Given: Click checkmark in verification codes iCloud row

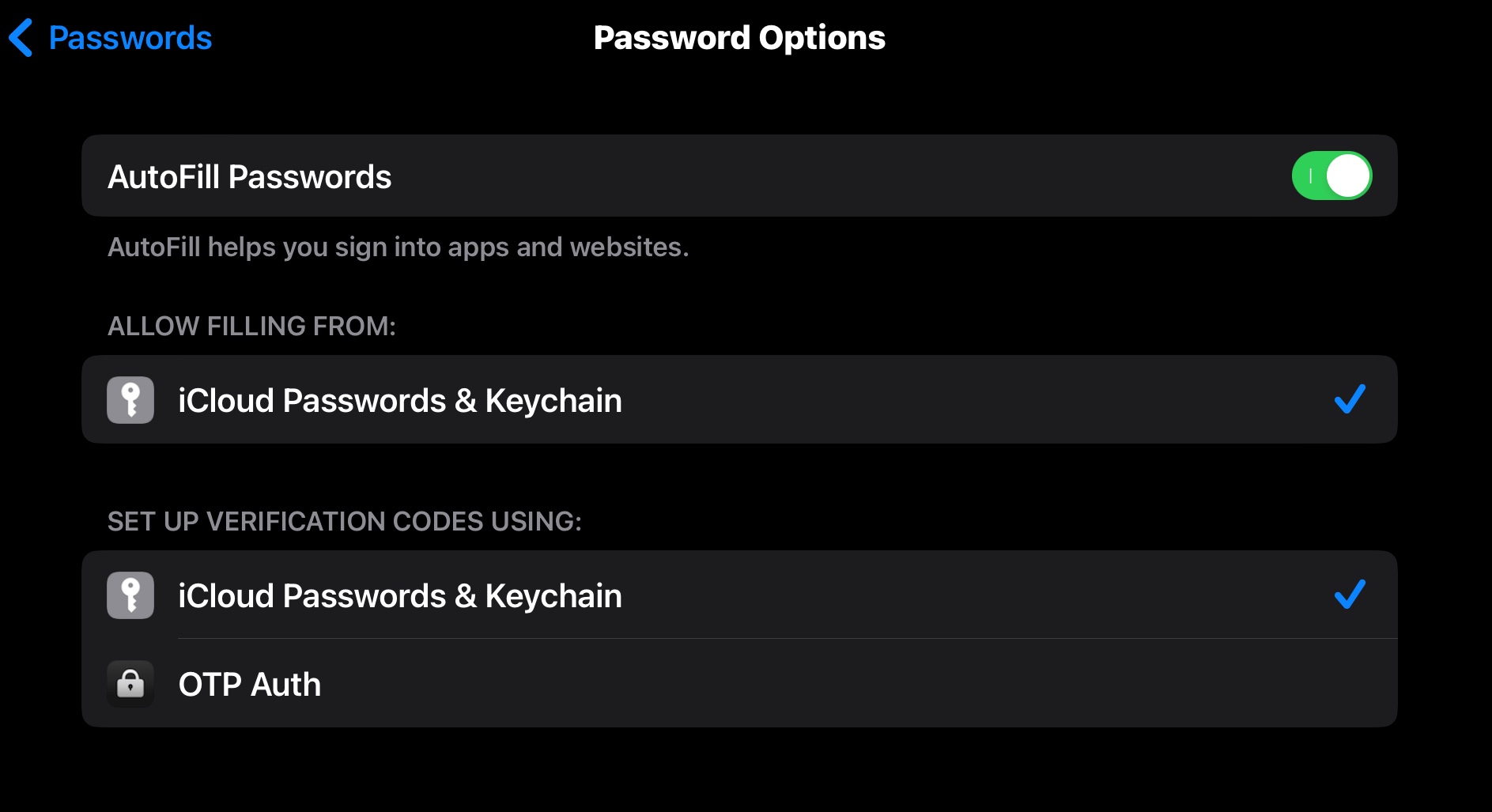Looking at the screenshot, I should click(x=1350, y=595).
